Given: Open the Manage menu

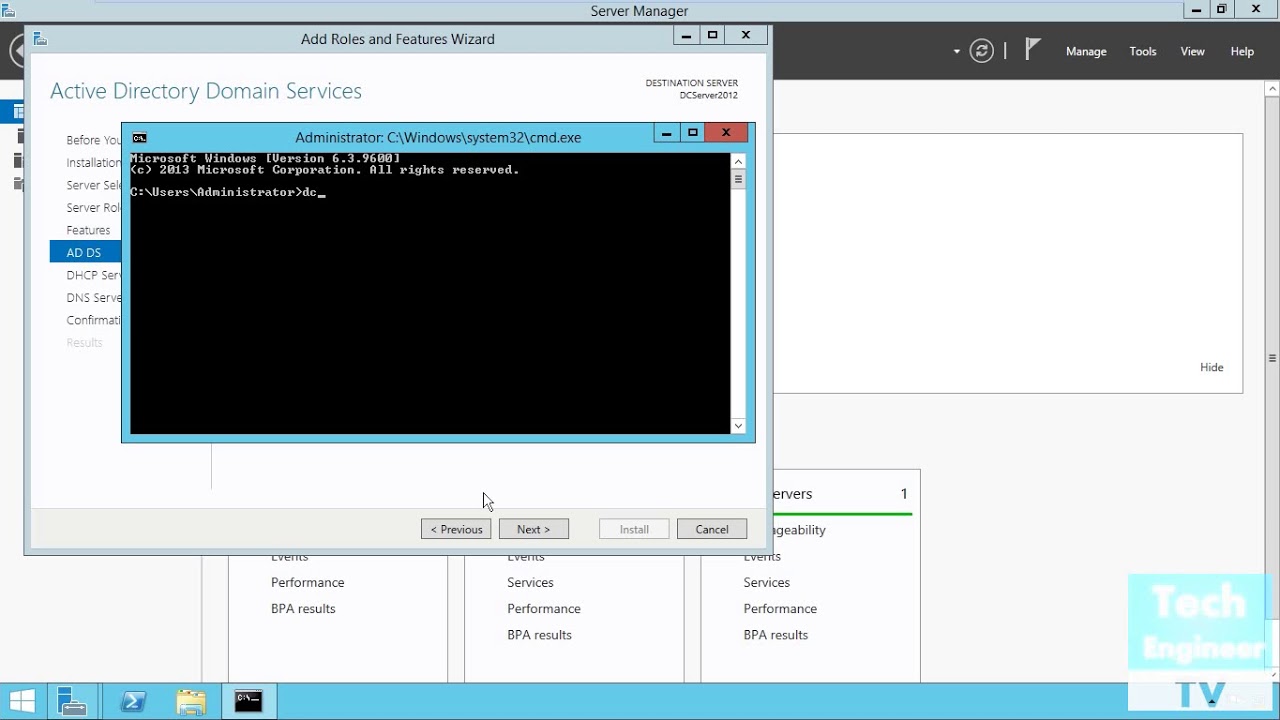Looking at the screenshot, I should (x=1086, y=52).
